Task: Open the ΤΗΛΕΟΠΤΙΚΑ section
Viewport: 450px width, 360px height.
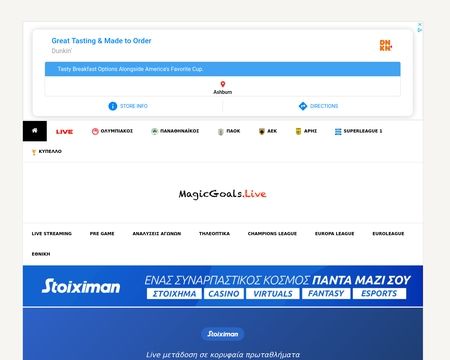Action: [214, 234]
